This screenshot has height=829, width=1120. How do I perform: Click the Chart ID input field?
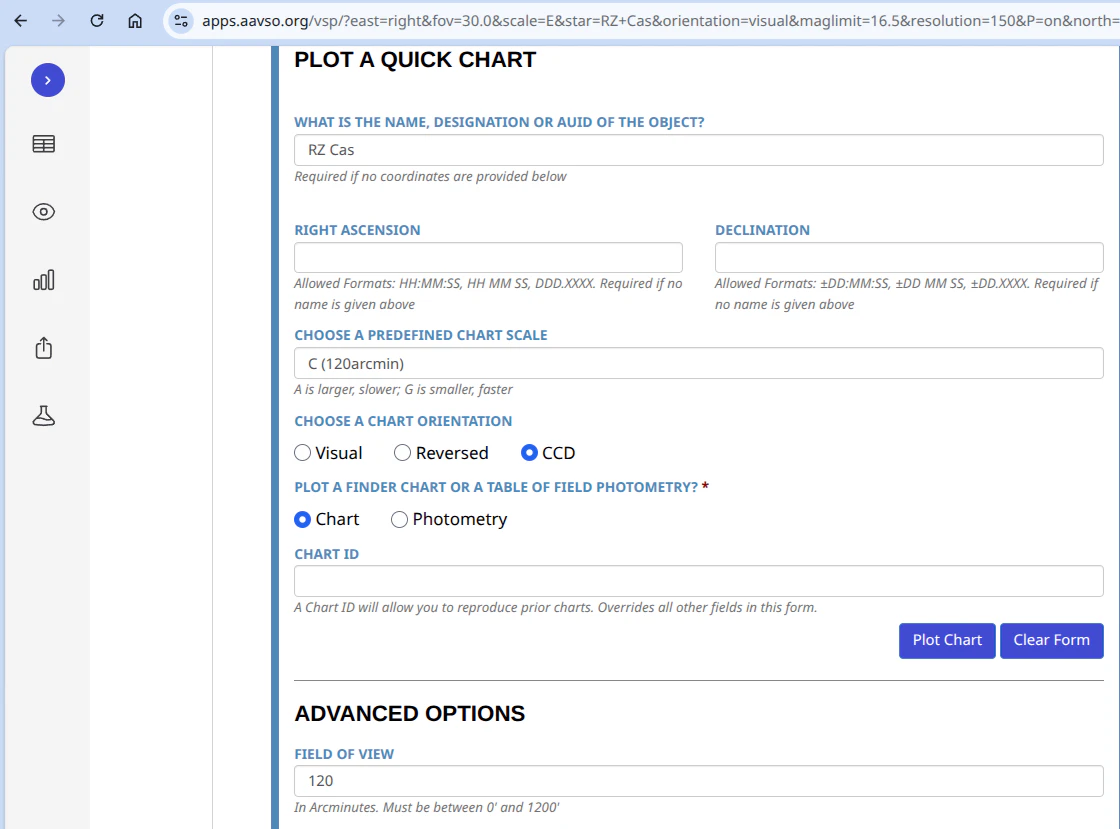point(699,581)
